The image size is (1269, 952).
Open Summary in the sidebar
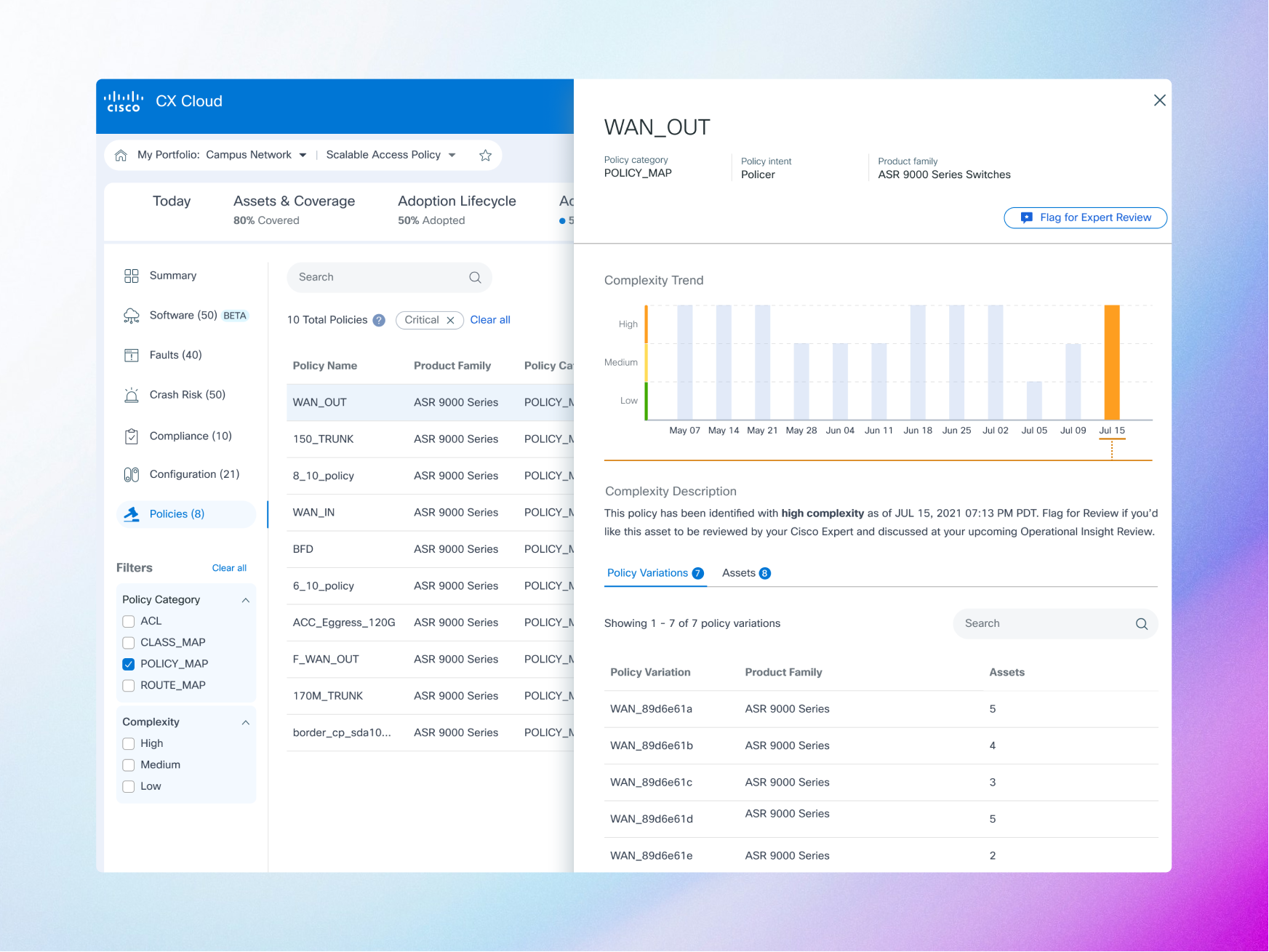(173, 276)
